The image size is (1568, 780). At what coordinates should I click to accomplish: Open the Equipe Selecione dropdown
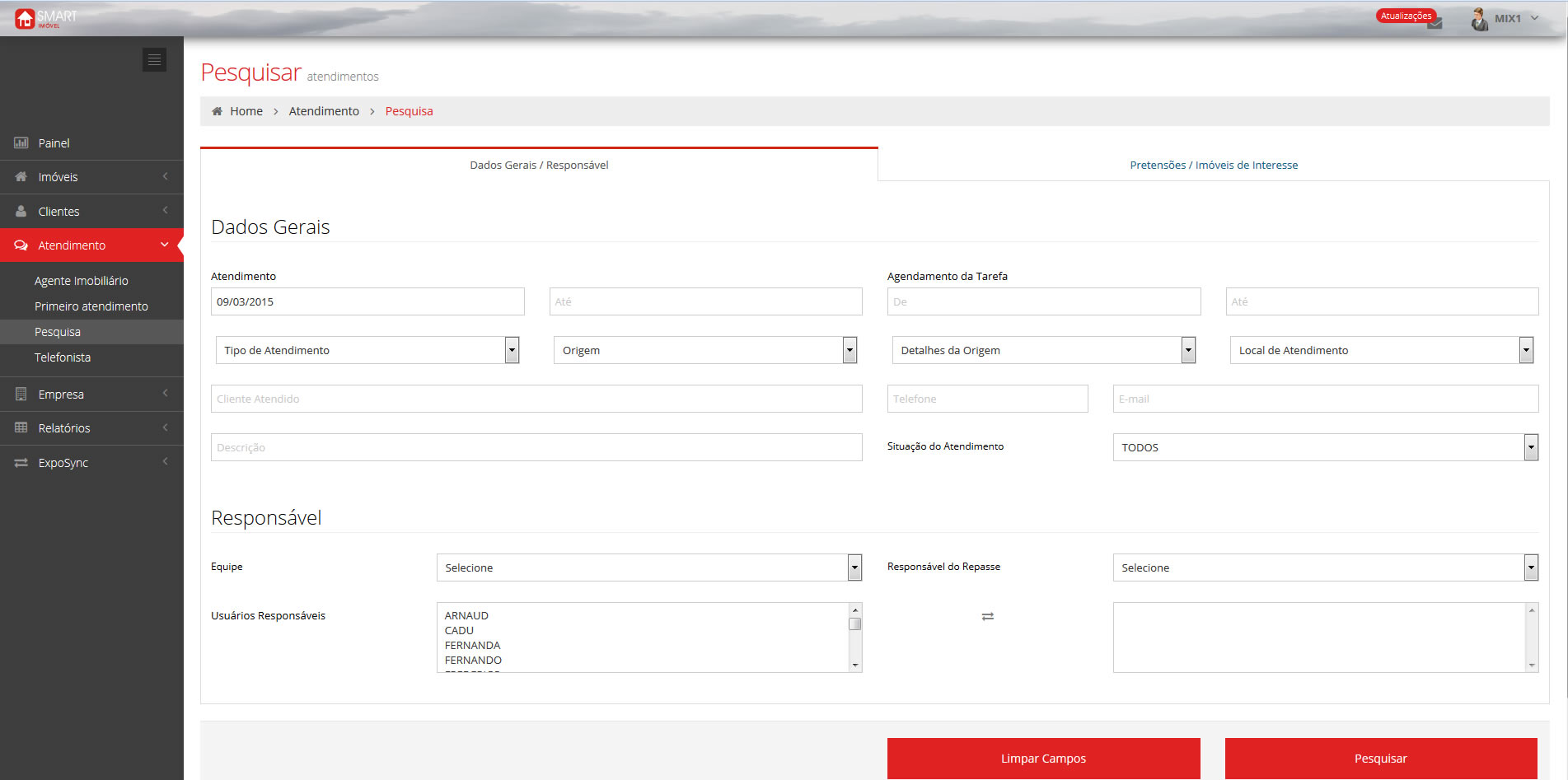(x=648, y=567)
